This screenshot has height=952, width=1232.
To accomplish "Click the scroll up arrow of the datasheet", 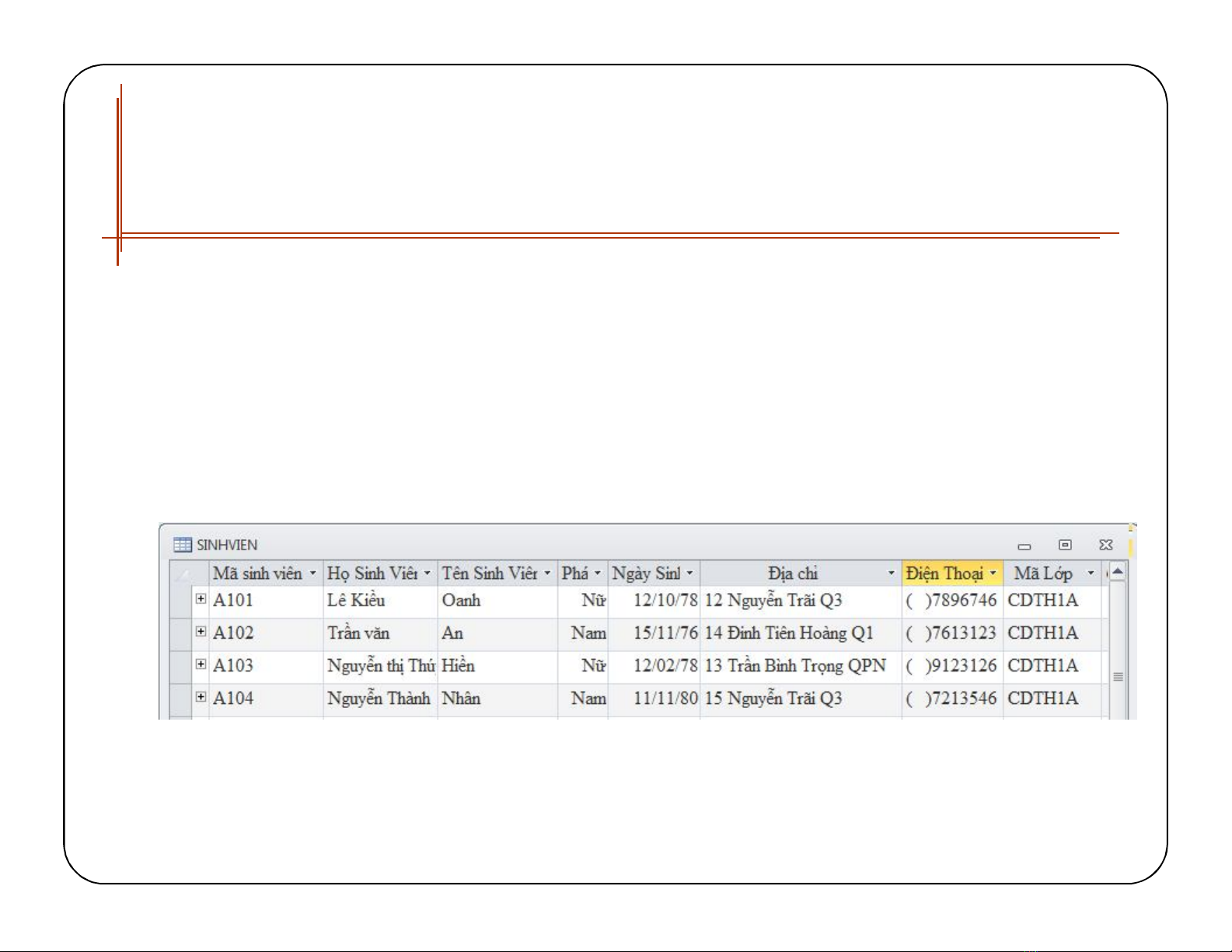I will (1118, 573).
